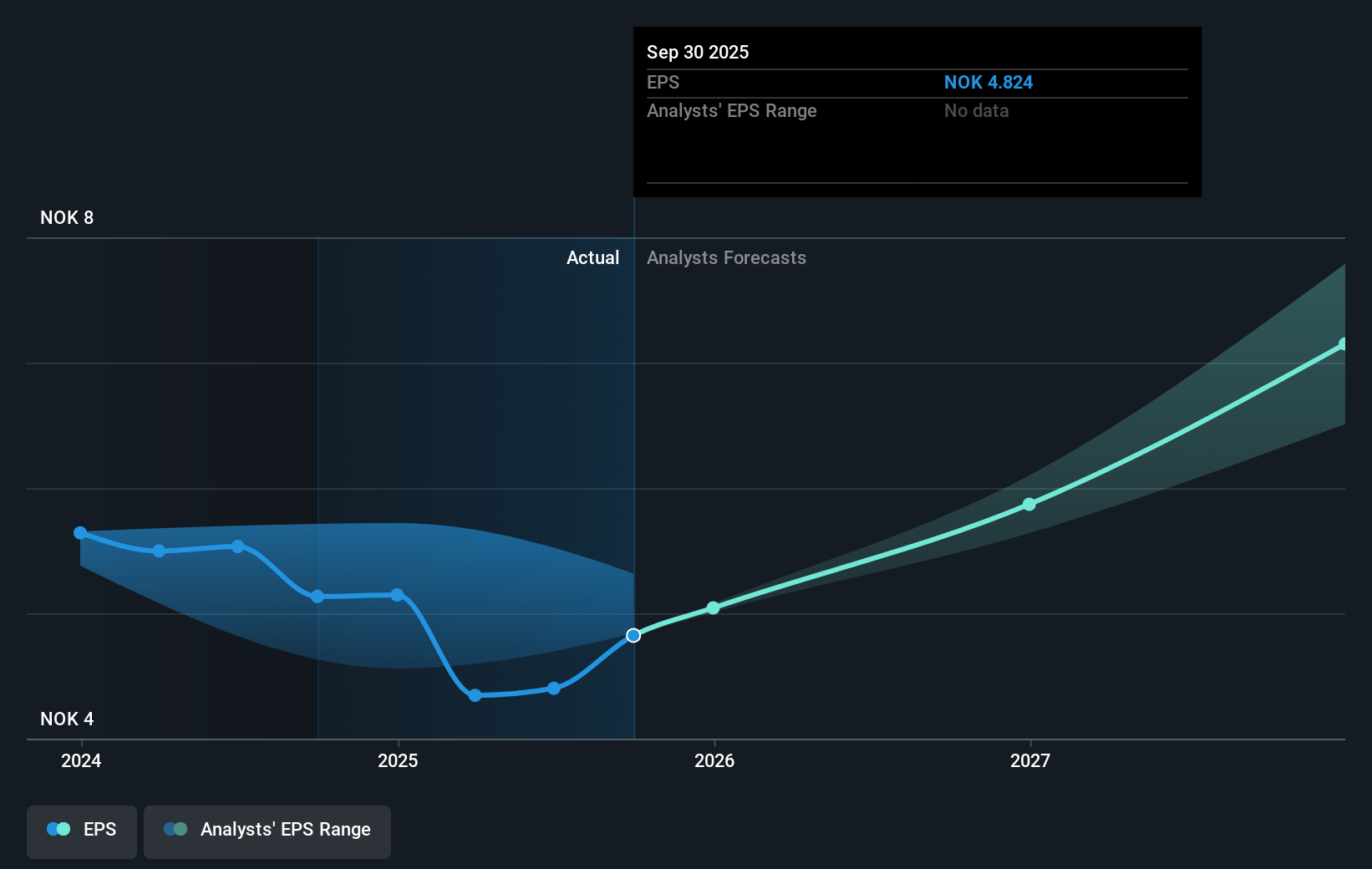
Task: Click the first 2024 EPS data point
Action: pyautogui.click(x=80, y=532)
